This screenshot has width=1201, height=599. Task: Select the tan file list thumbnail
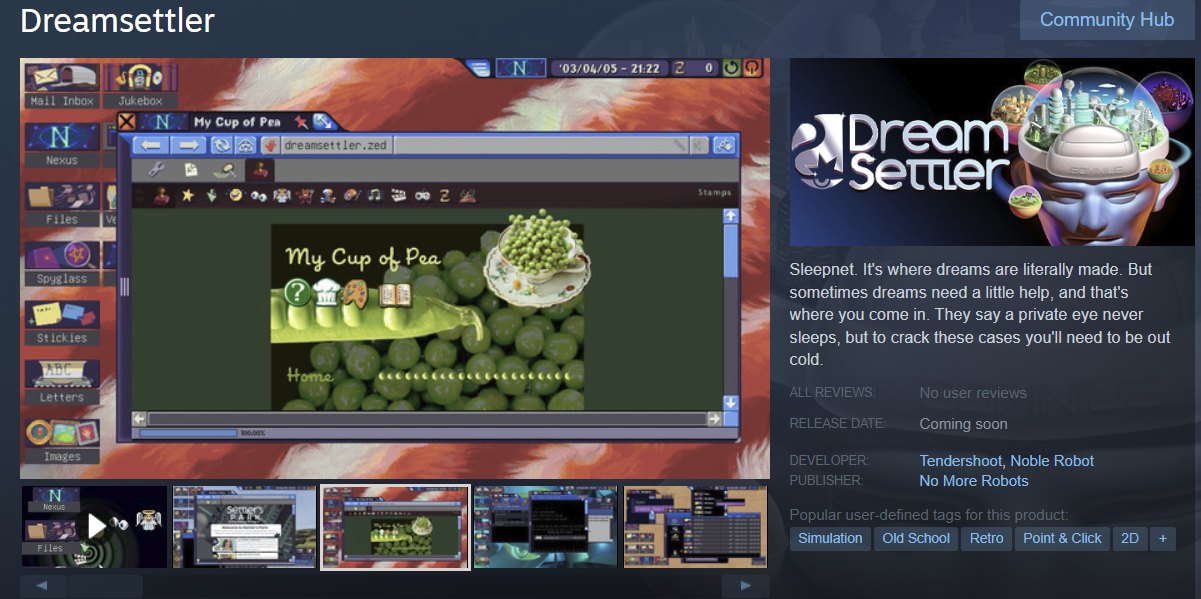point(696,527)
